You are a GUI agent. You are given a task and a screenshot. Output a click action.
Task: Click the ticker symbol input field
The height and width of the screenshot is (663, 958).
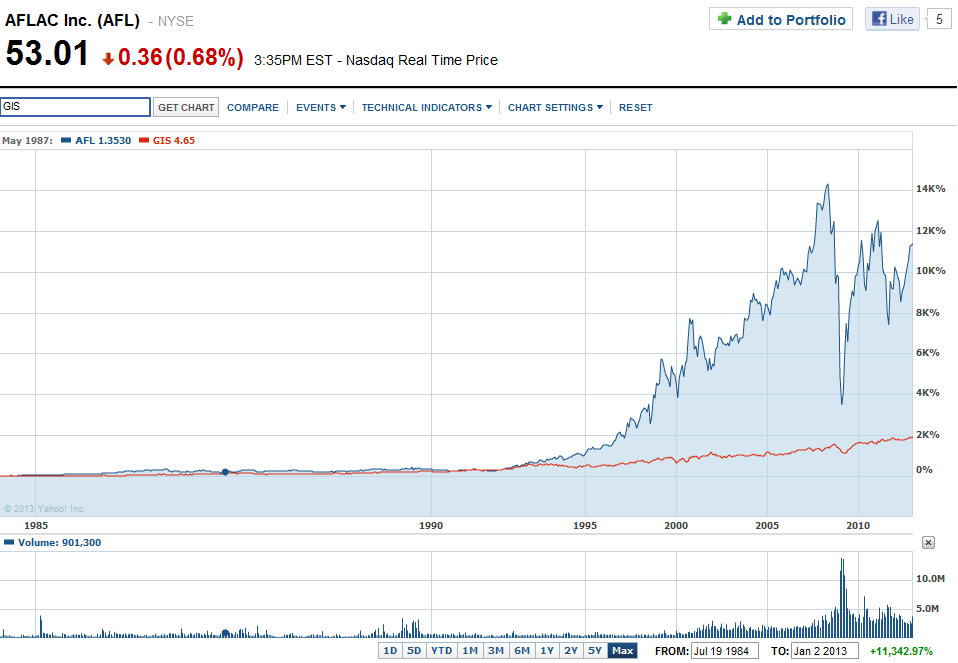coord(75,107)
